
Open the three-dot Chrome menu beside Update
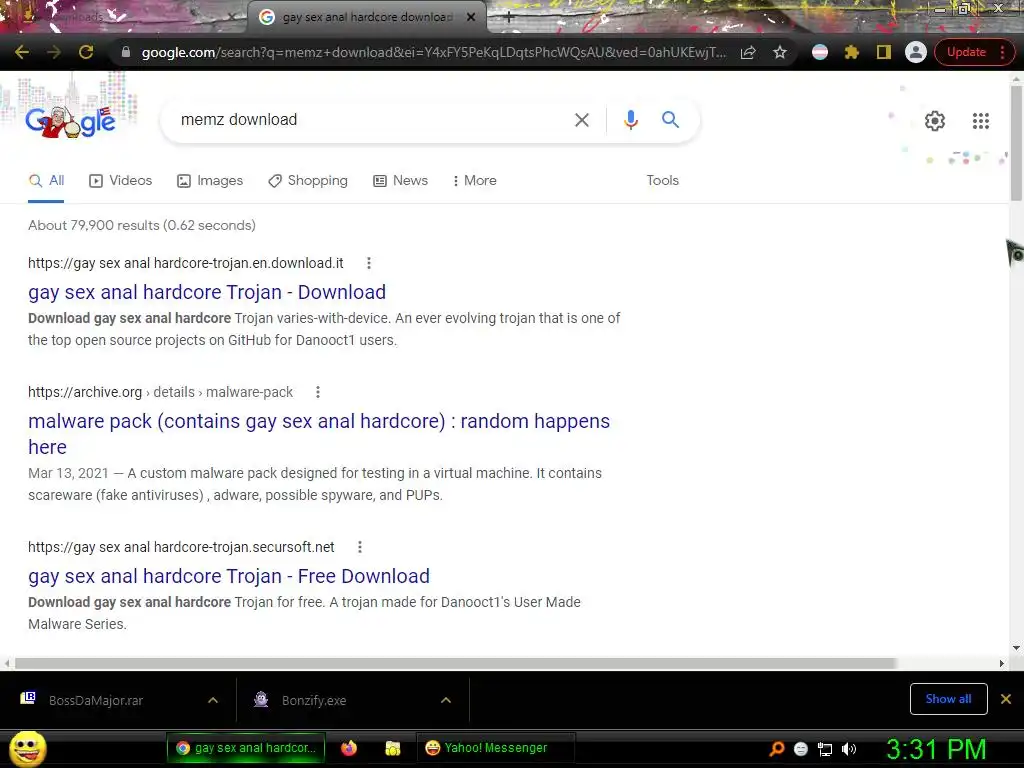coord(1002,52)
